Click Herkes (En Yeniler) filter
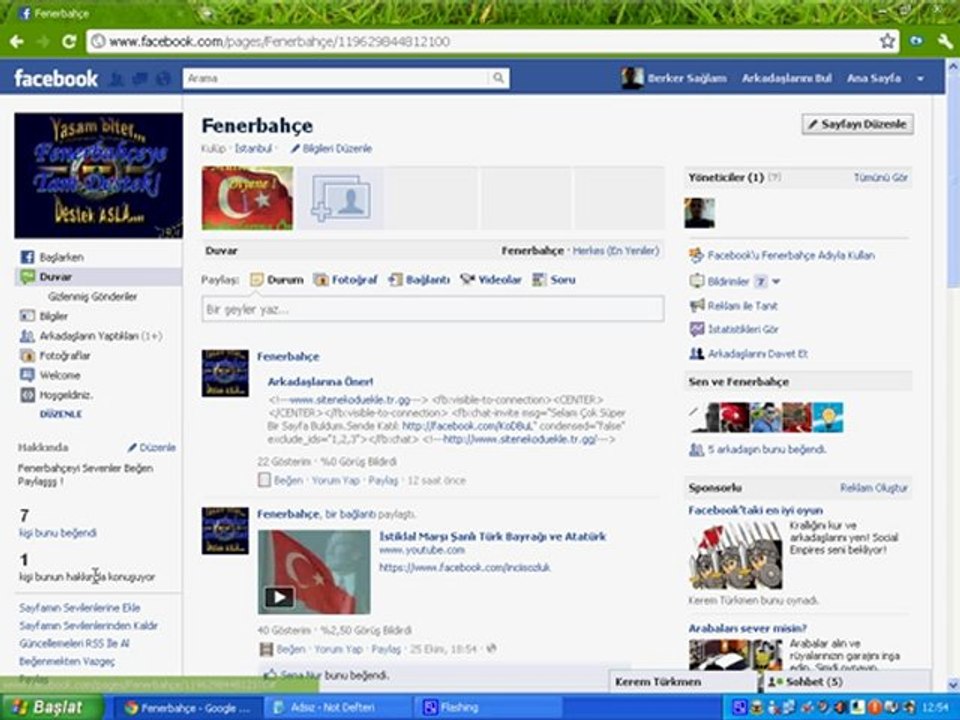This screenshot has height=720, width=960. click(x=616, y=250)
